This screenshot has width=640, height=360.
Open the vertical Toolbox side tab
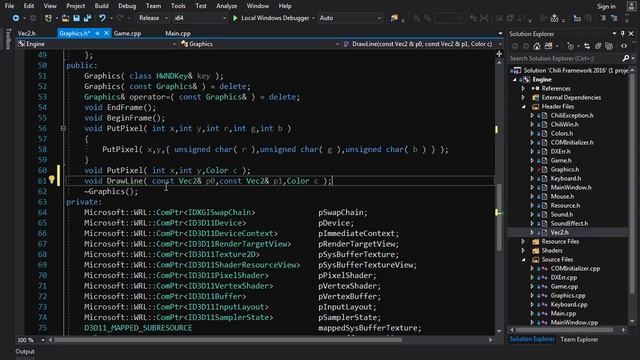pyautogui.click(x=7, y=39)
